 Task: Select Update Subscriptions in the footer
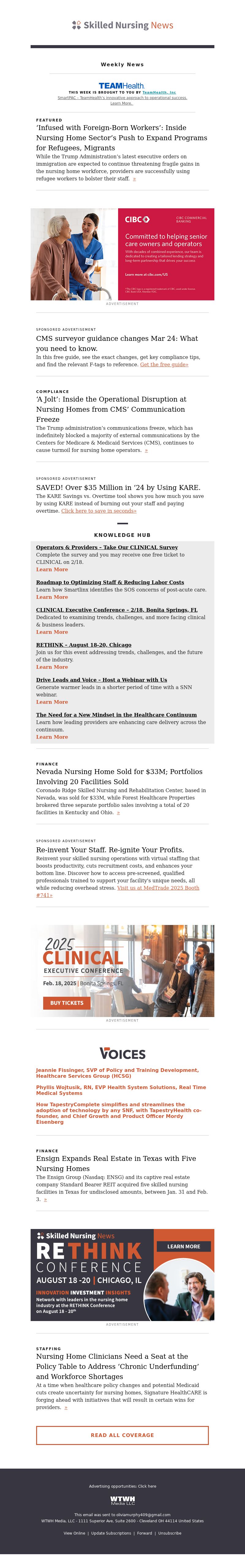pos(111,1533)
